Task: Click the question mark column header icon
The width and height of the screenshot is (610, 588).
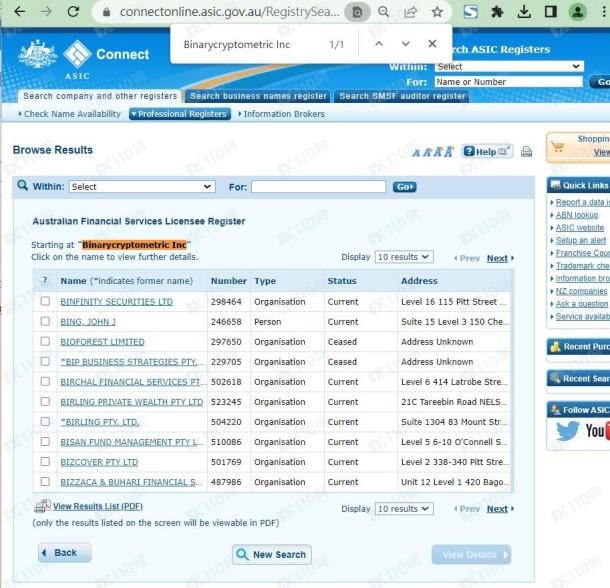Action: (x=45, y=280)
